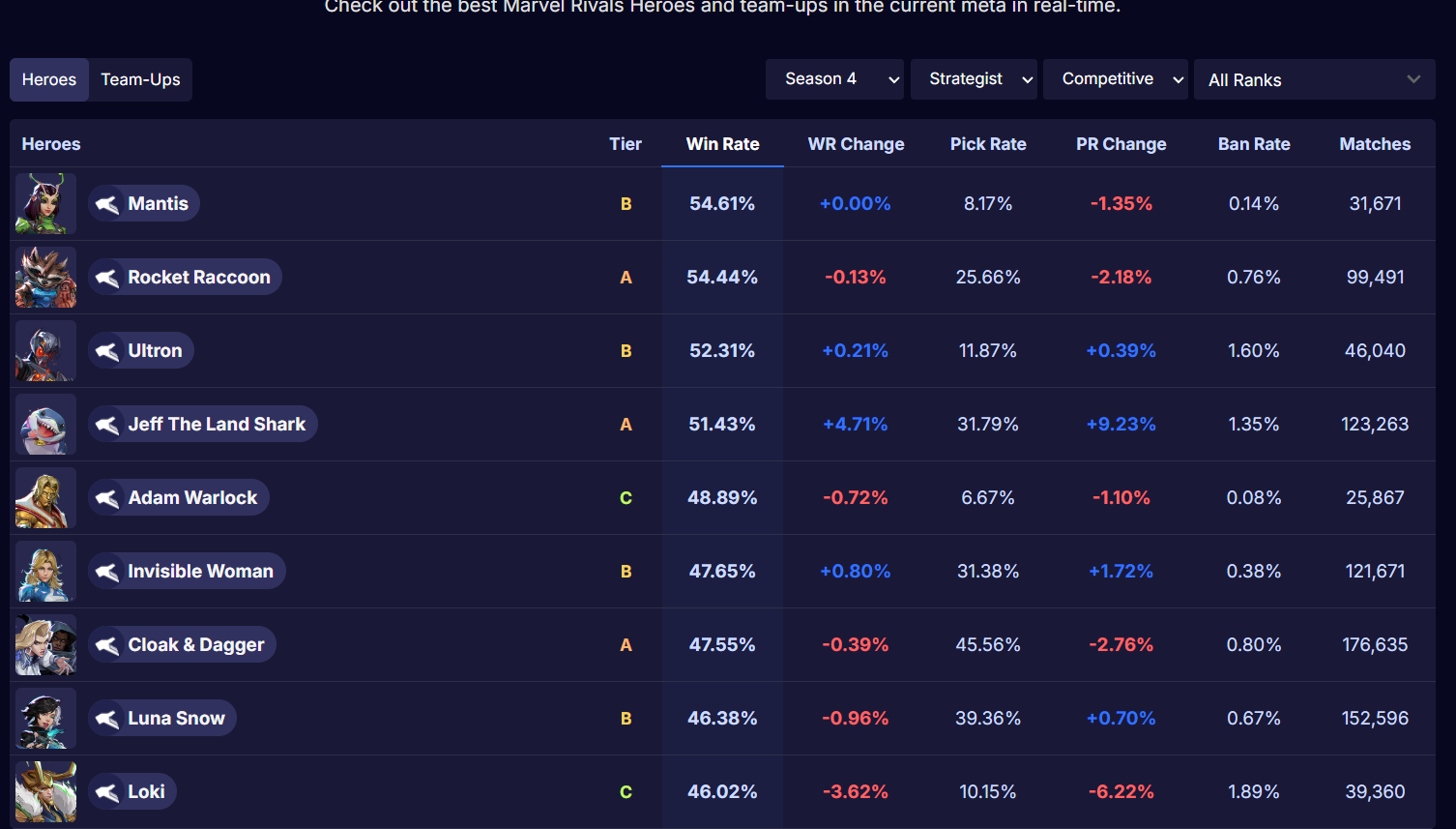Screen dimensions: 1456x829
Task: Open the Strategist role dropdown
Action: tap(974, 79)
